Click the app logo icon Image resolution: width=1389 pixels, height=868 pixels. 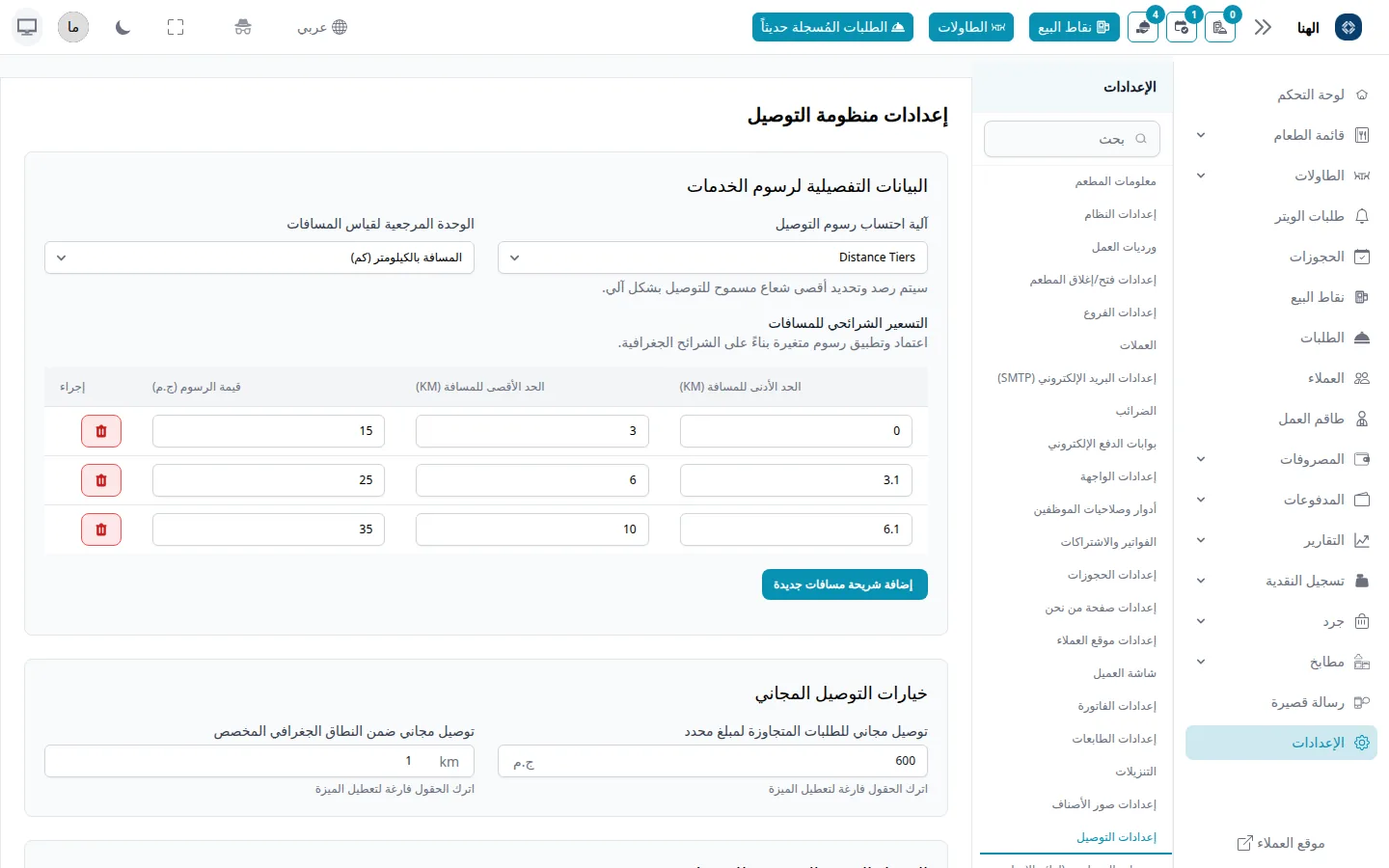coord(1348,27)
